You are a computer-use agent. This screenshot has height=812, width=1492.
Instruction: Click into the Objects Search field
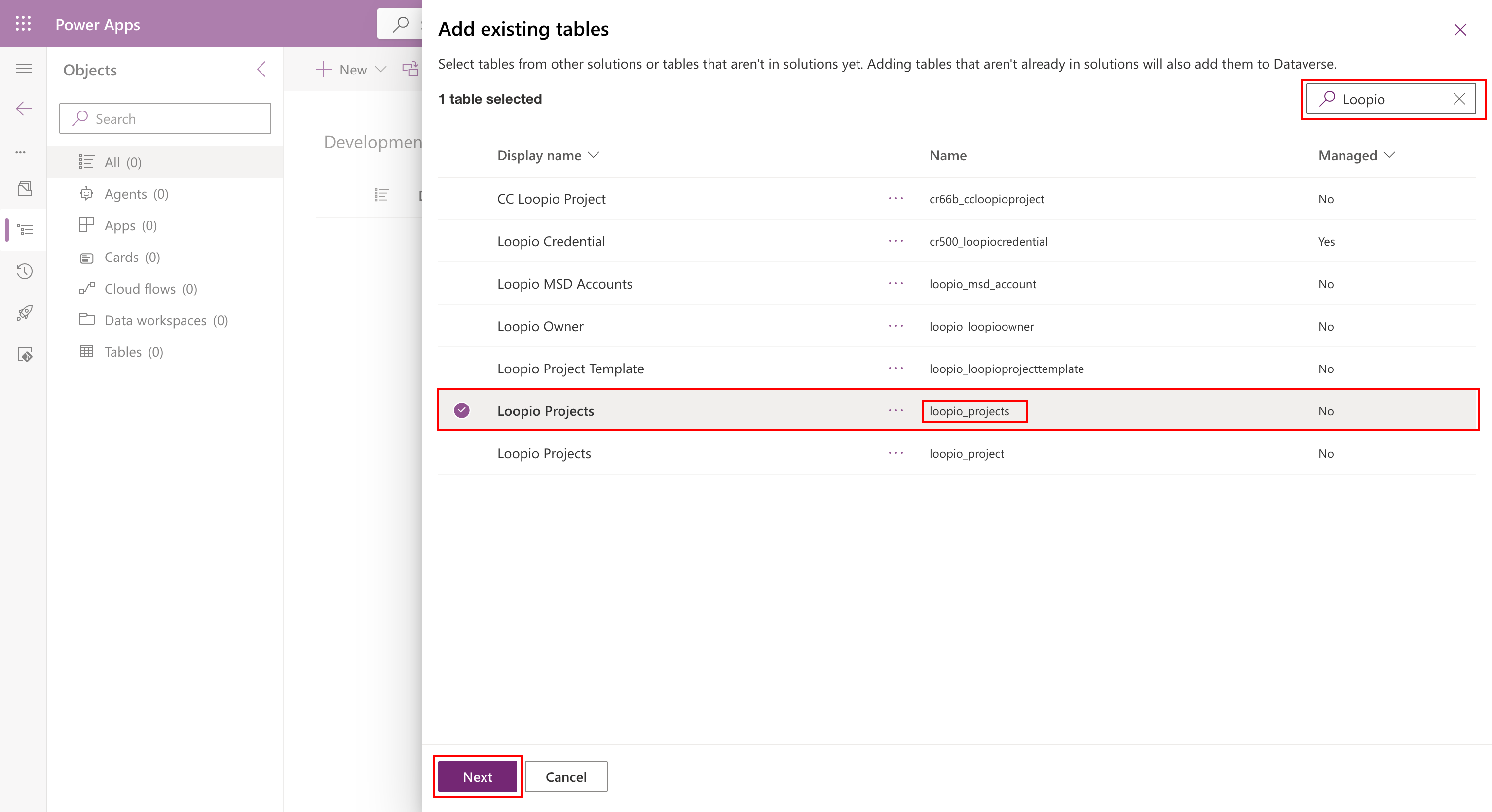pyautogui.click(x=165, y=119)
